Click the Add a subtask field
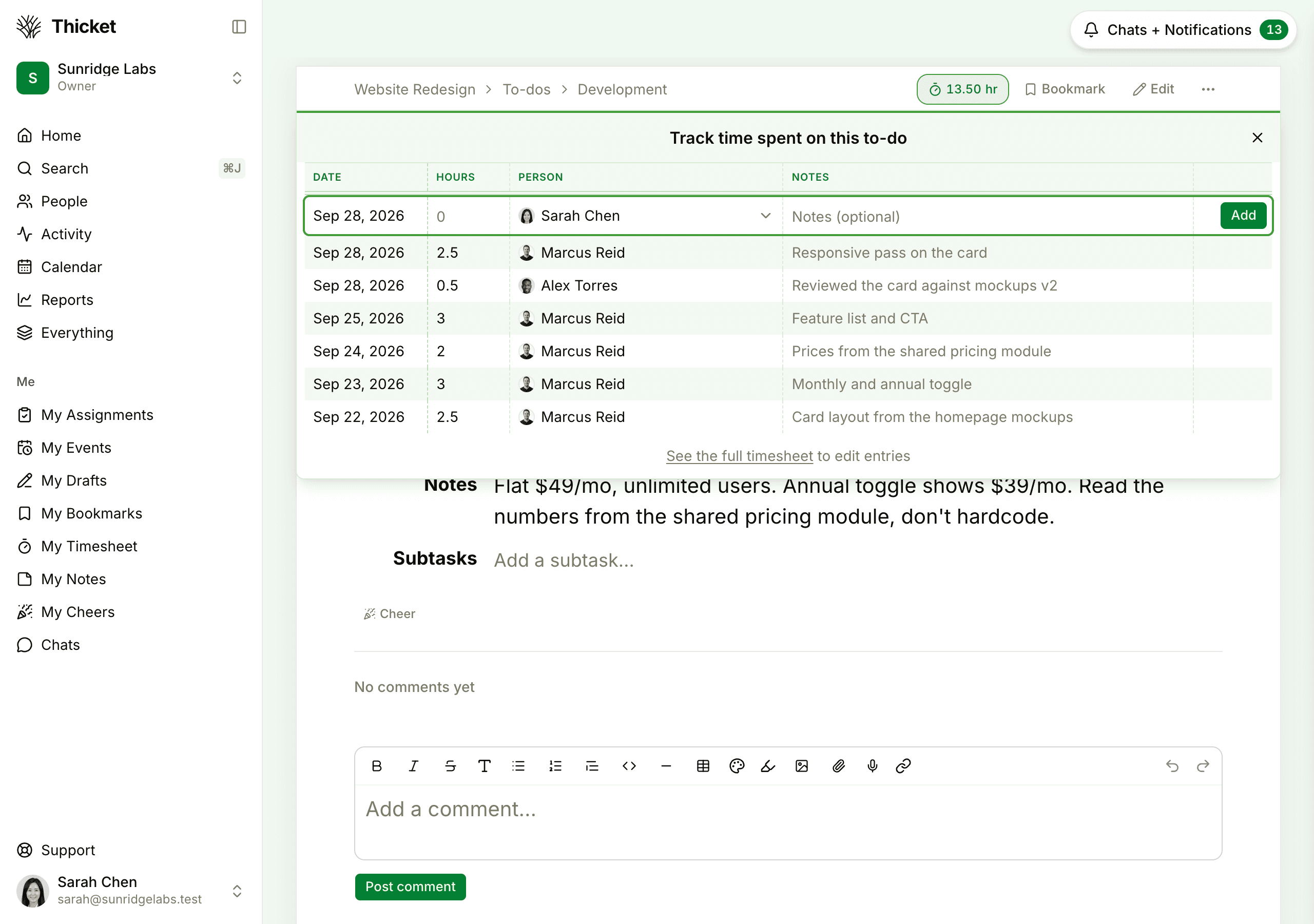The width and height of the screenshot is (1314, 924). click(564, 561)
